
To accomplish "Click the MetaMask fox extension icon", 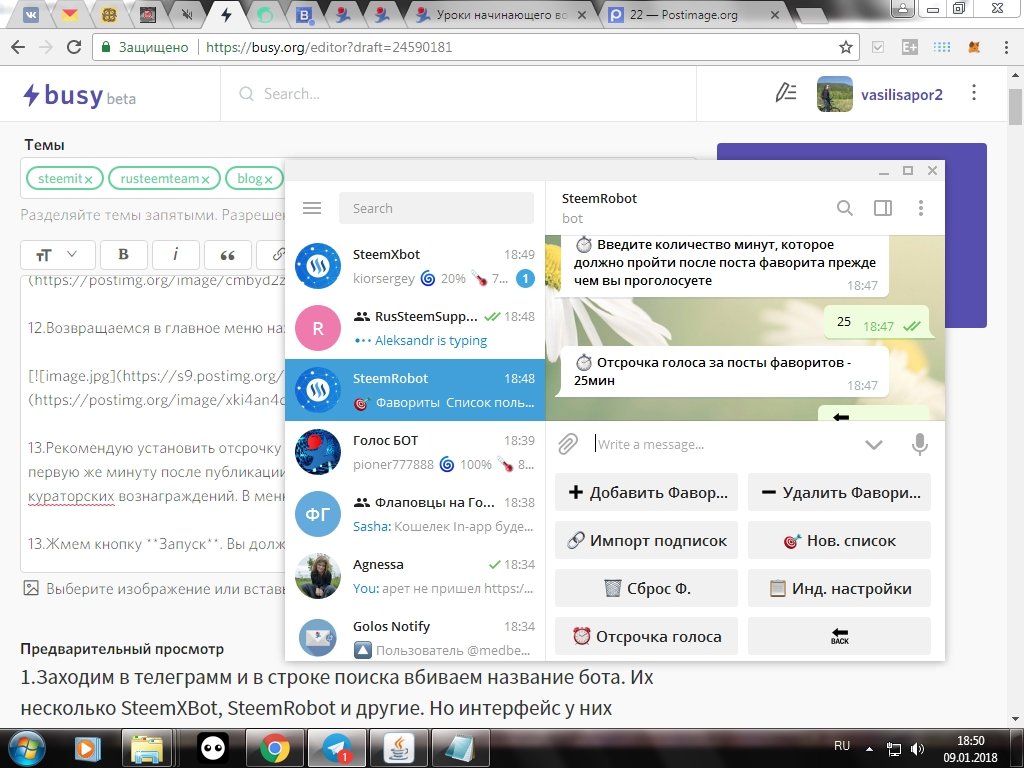I will (974, 47).
